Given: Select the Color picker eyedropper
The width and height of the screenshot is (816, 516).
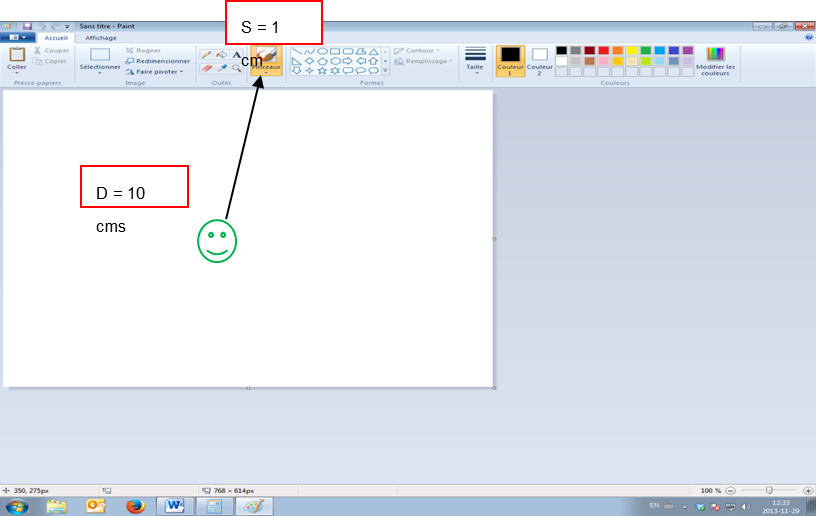Looking at the screenshot, I should click(221, 68).
